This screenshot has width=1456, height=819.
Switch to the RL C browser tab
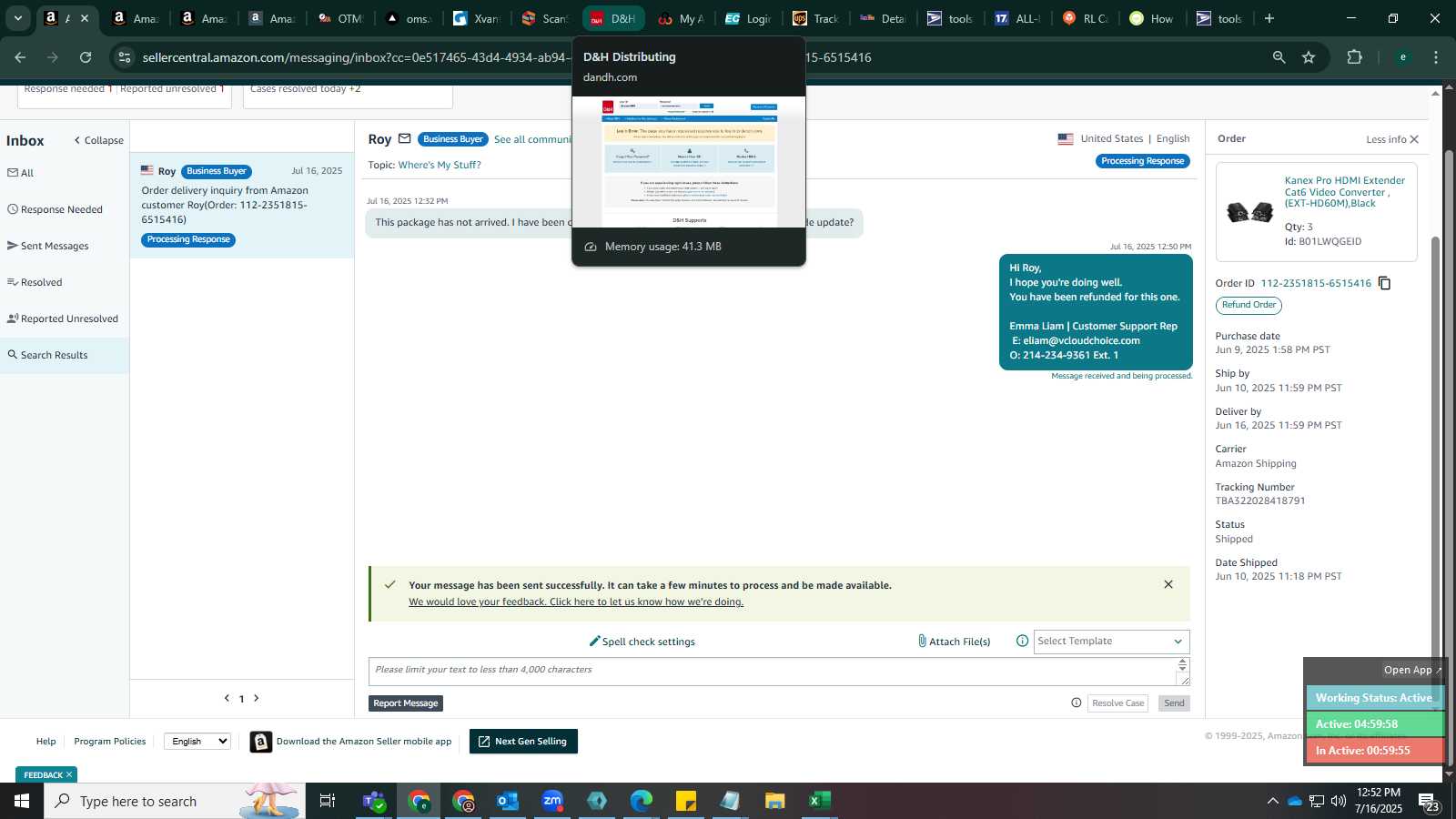click(1086, 18)
